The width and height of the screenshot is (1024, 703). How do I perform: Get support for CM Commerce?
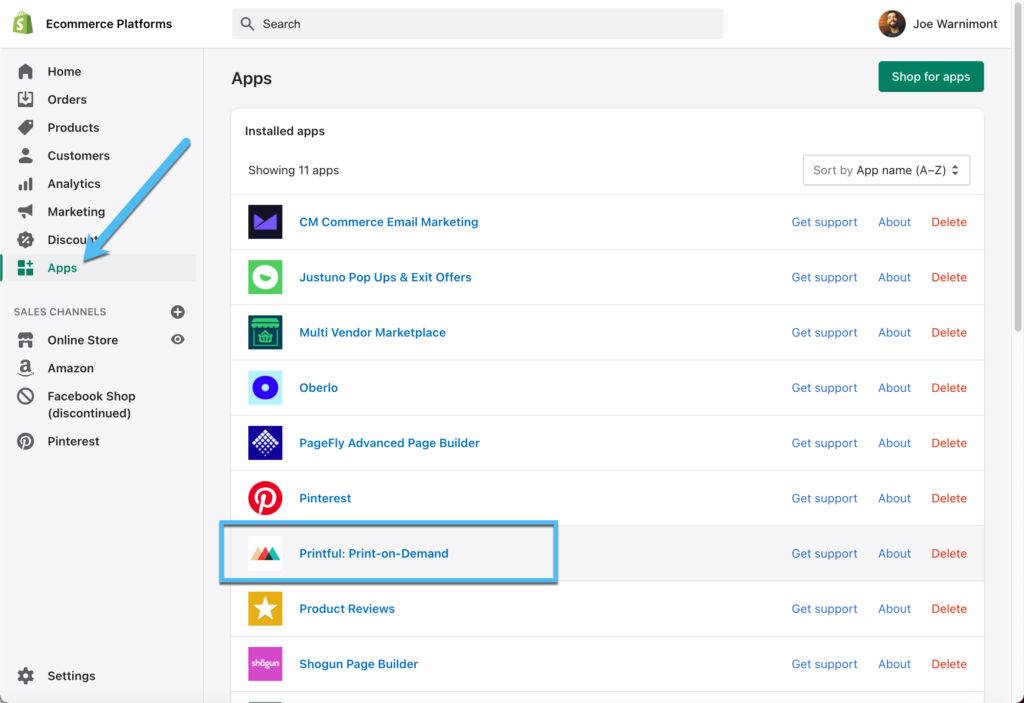click(x=824, y=222)
